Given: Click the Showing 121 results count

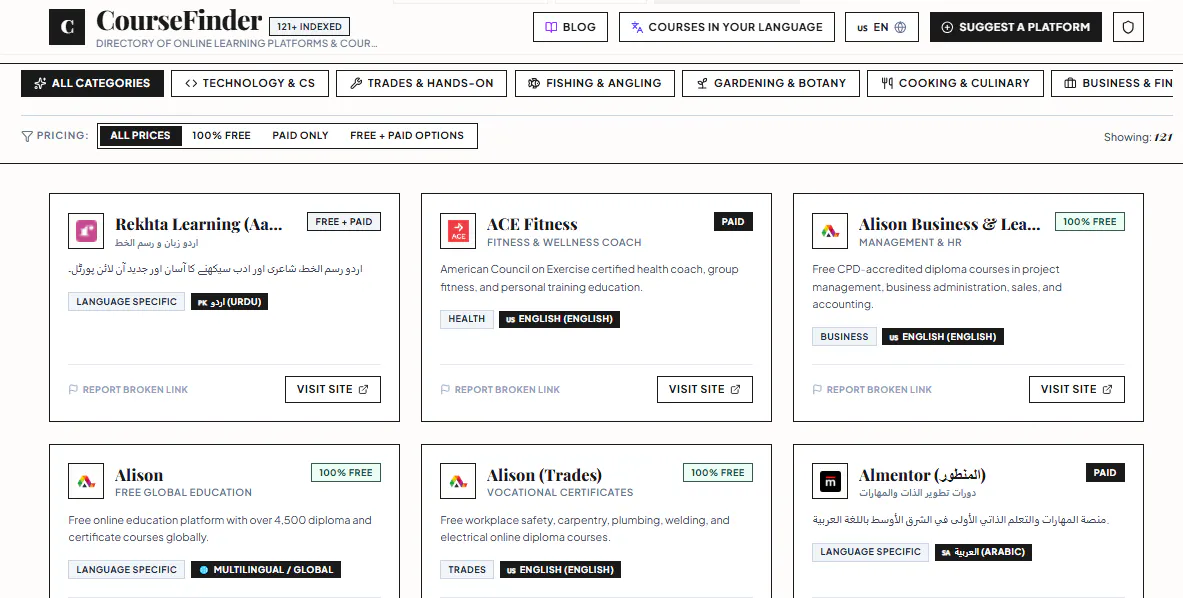Looking at the screenshot, I should pyautogui.click(x=1138, y=137).
